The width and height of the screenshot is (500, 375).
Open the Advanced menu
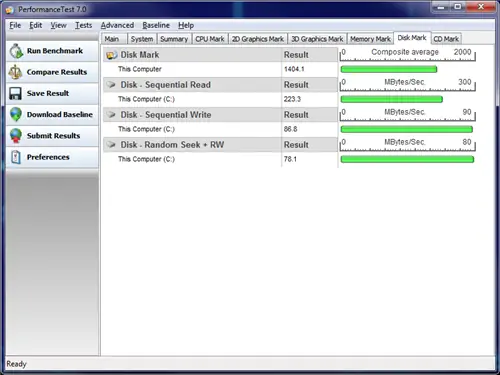point(117,25)
